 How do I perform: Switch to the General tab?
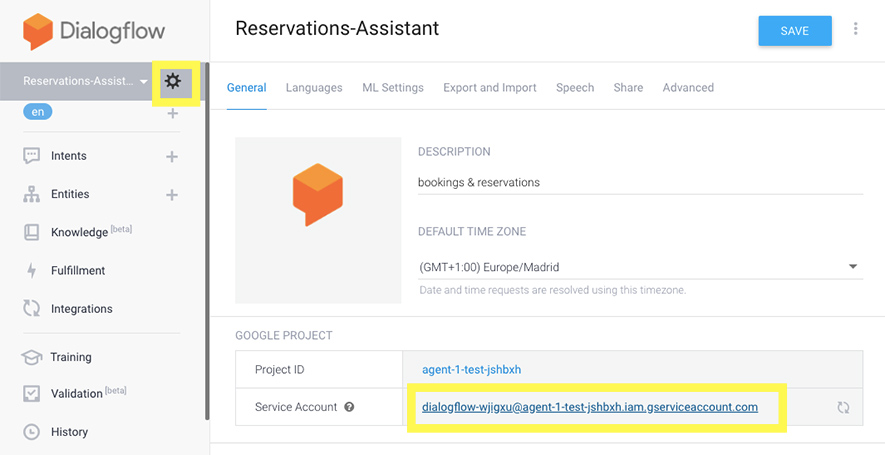point(247,88)
